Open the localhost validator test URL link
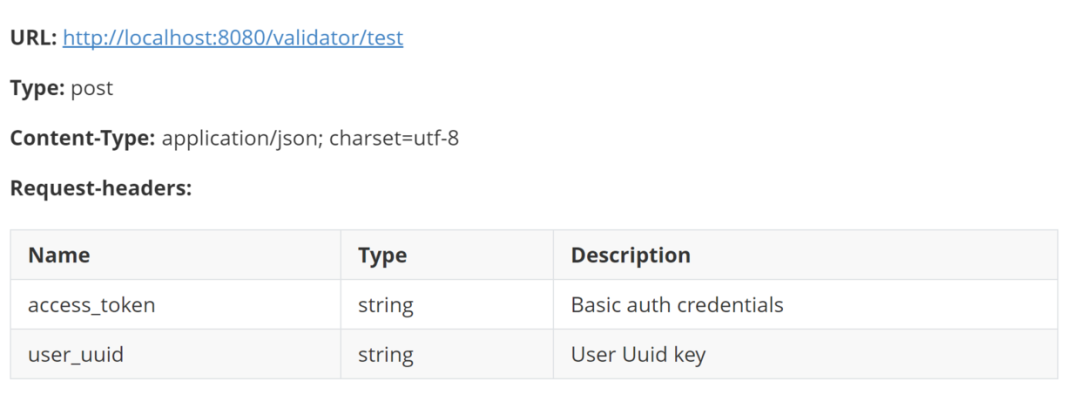The image size is (1080, 395). pyautogui.click(x=233, y=38)
